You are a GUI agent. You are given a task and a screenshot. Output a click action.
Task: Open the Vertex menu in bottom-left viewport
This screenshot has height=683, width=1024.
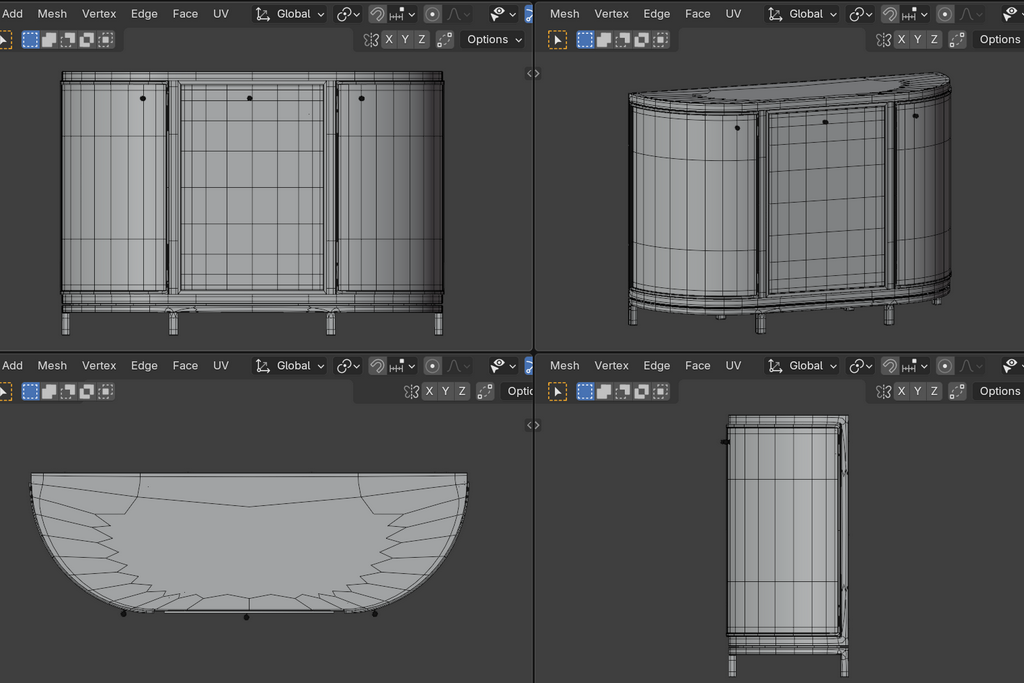pos(99,366)
